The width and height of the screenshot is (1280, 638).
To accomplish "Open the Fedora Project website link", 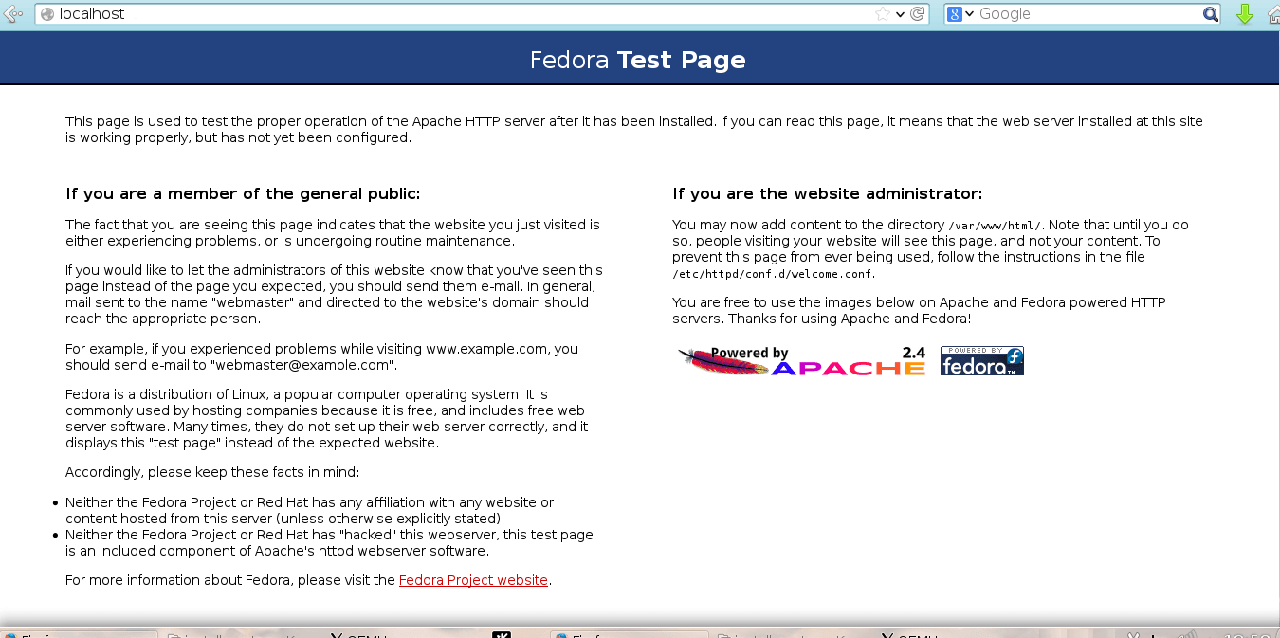I will 473,580.
